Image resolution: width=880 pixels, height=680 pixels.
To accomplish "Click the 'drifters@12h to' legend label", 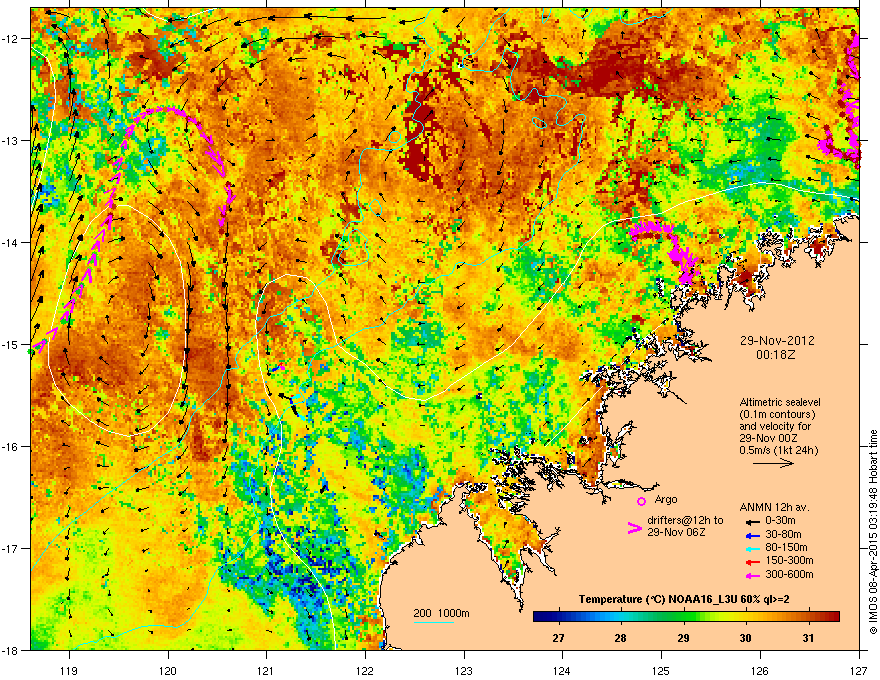I will coord(685,521).
